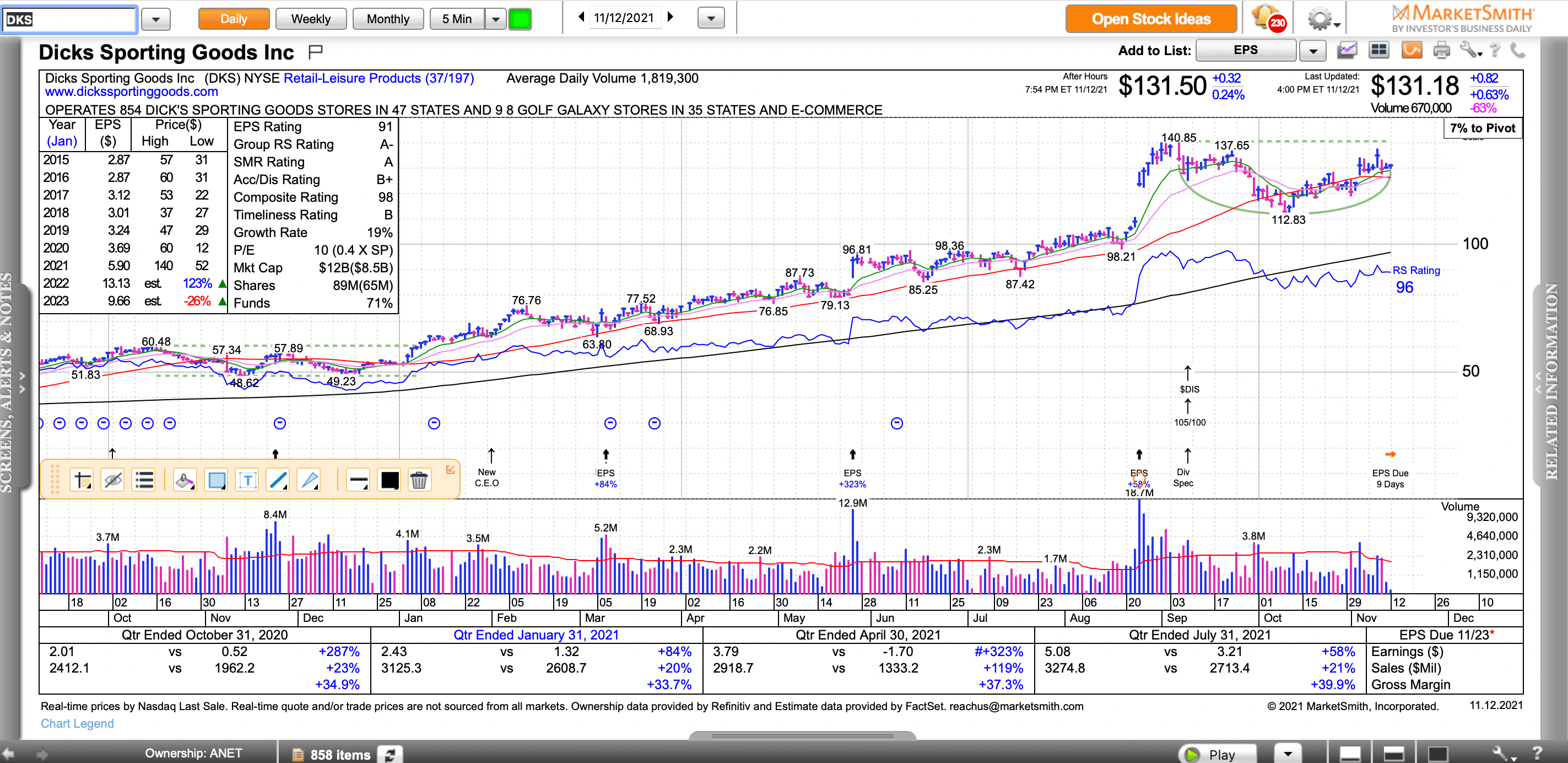Collapse the drawing toolbar
The image size is (1568, 763).
[x=451, y=470]
